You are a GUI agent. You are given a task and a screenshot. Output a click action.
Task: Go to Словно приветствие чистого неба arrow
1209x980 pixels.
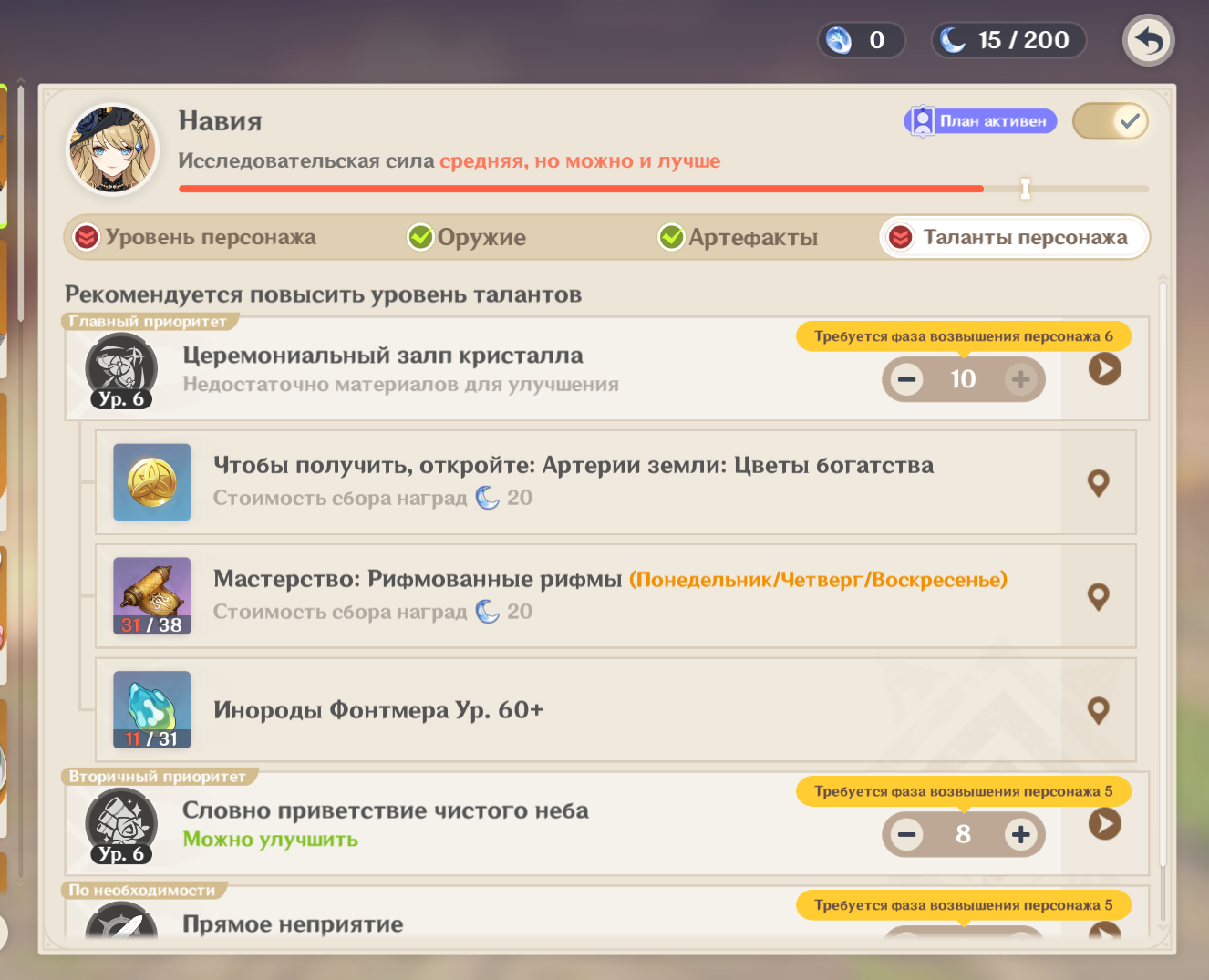pos(1104,824)
